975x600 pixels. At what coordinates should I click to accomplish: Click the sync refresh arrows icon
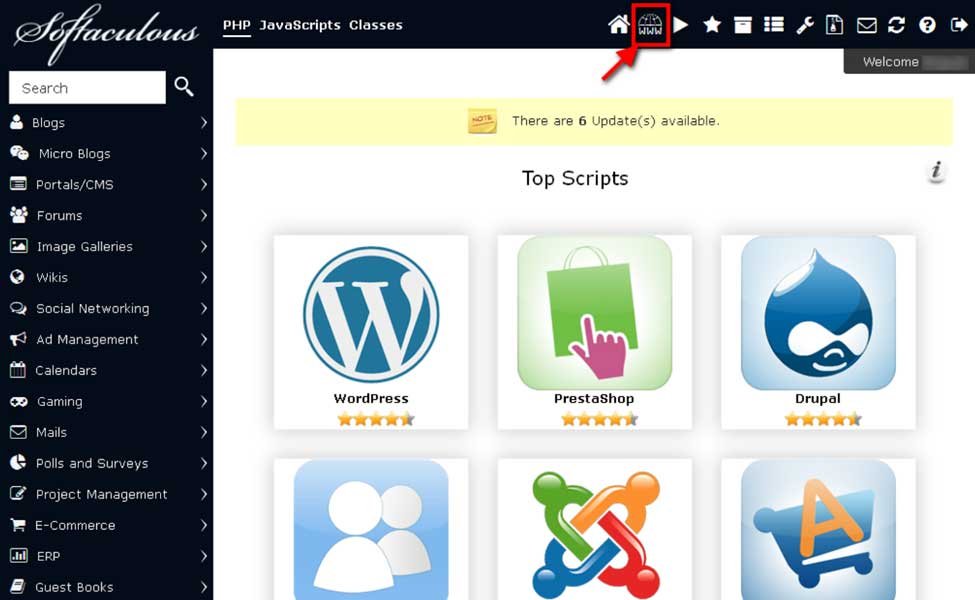896,25
